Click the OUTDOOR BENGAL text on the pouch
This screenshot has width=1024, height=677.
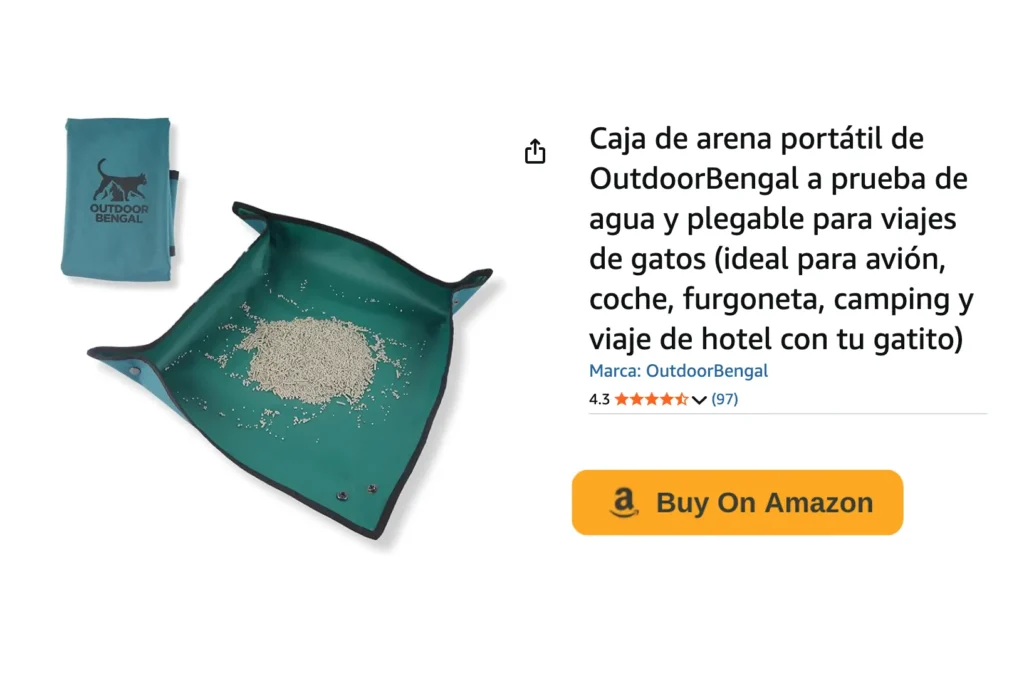click(x=119, y=213)
